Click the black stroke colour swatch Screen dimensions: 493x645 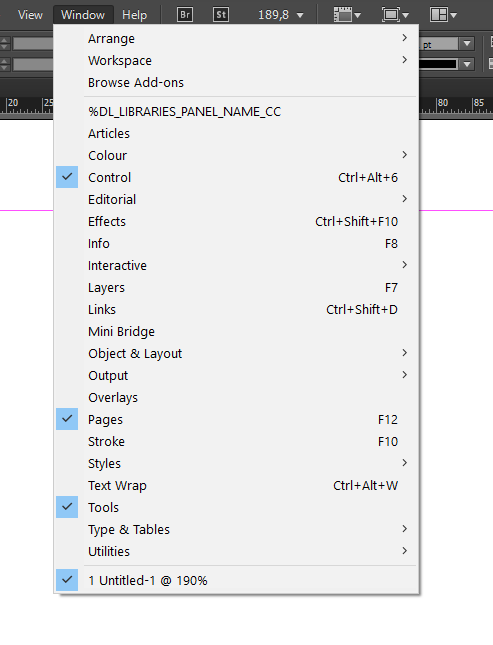tap(438, 64)
